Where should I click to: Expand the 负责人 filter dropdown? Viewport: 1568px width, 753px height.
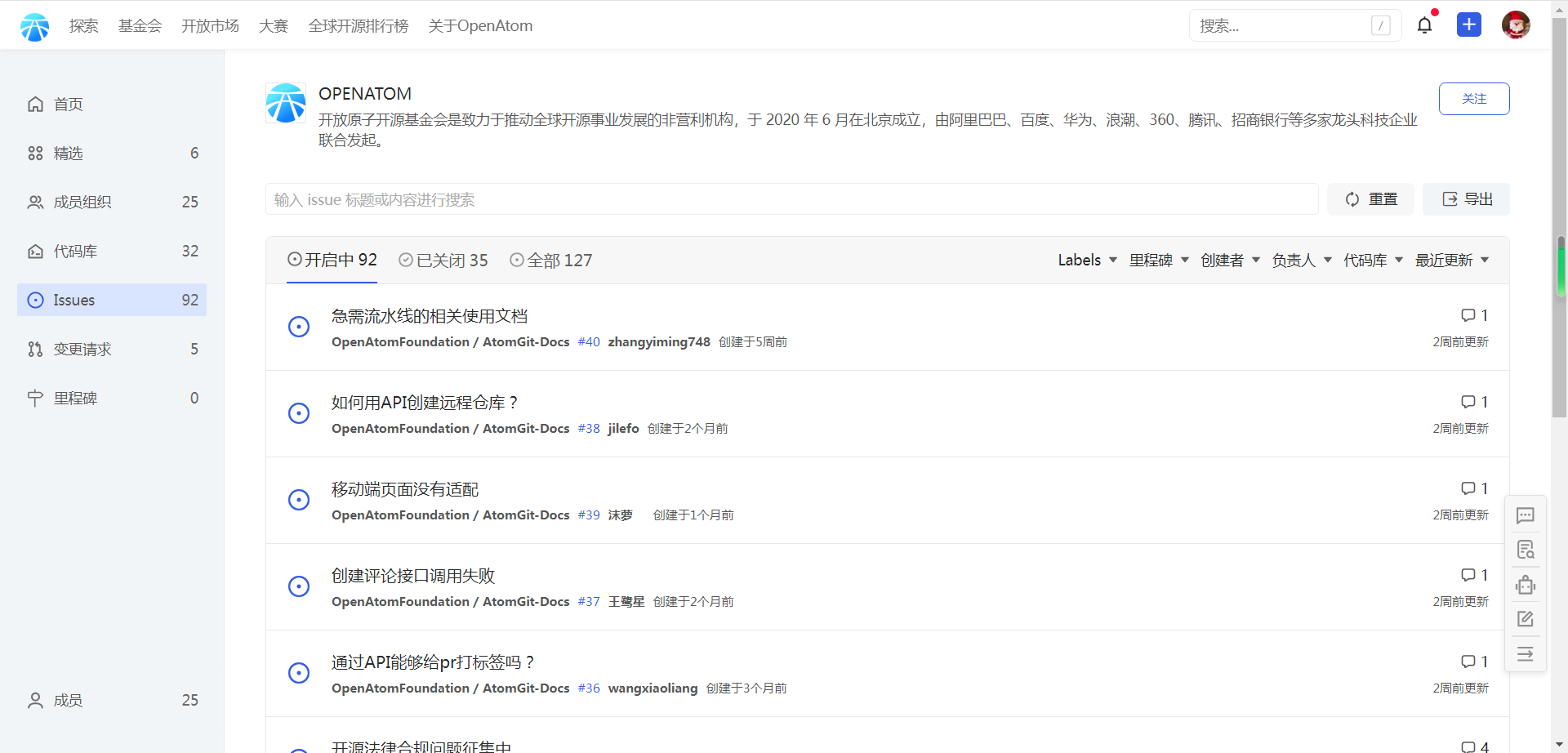(x=1302, y=260)
